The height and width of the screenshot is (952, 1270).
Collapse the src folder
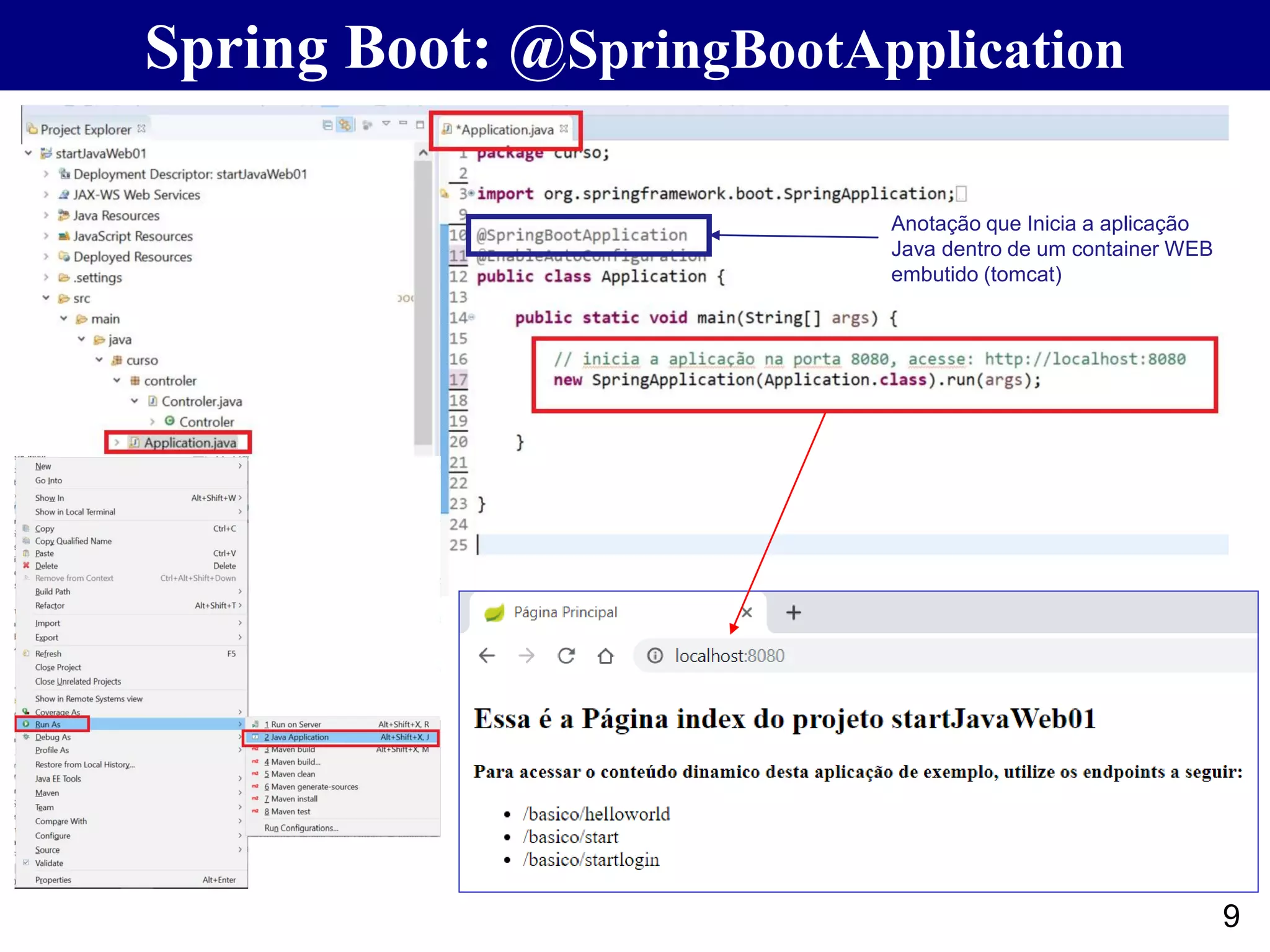pyautogui.click(x=46, y=297)
